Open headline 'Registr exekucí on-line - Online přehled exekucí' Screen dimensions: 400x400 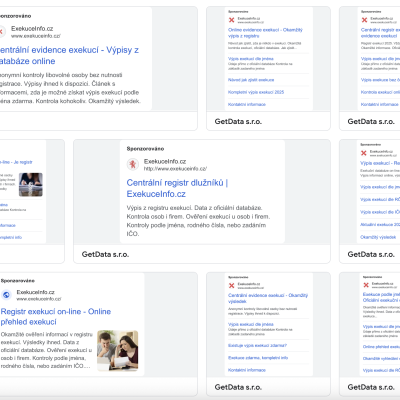56,317
